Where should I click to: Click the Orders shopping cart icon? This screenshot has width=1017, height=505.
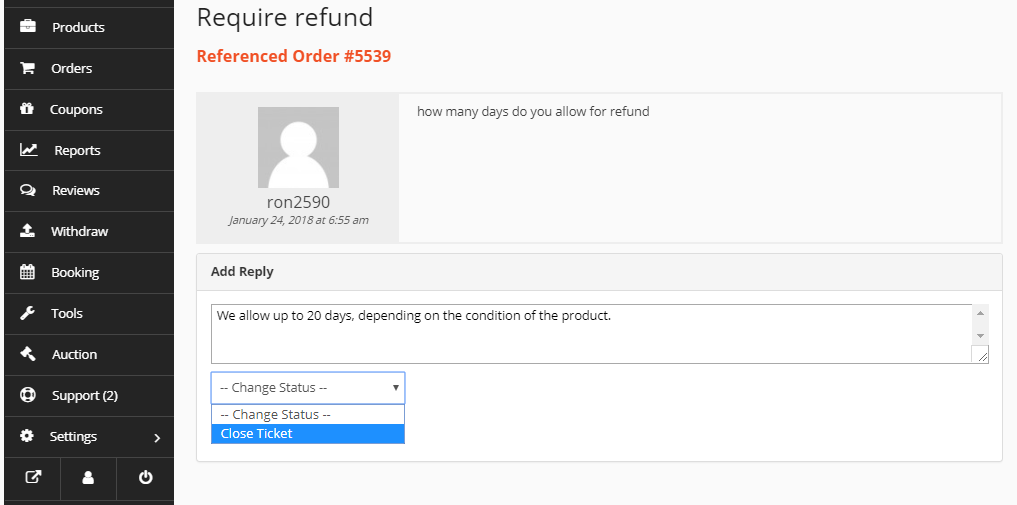click(x=27, y=68)
